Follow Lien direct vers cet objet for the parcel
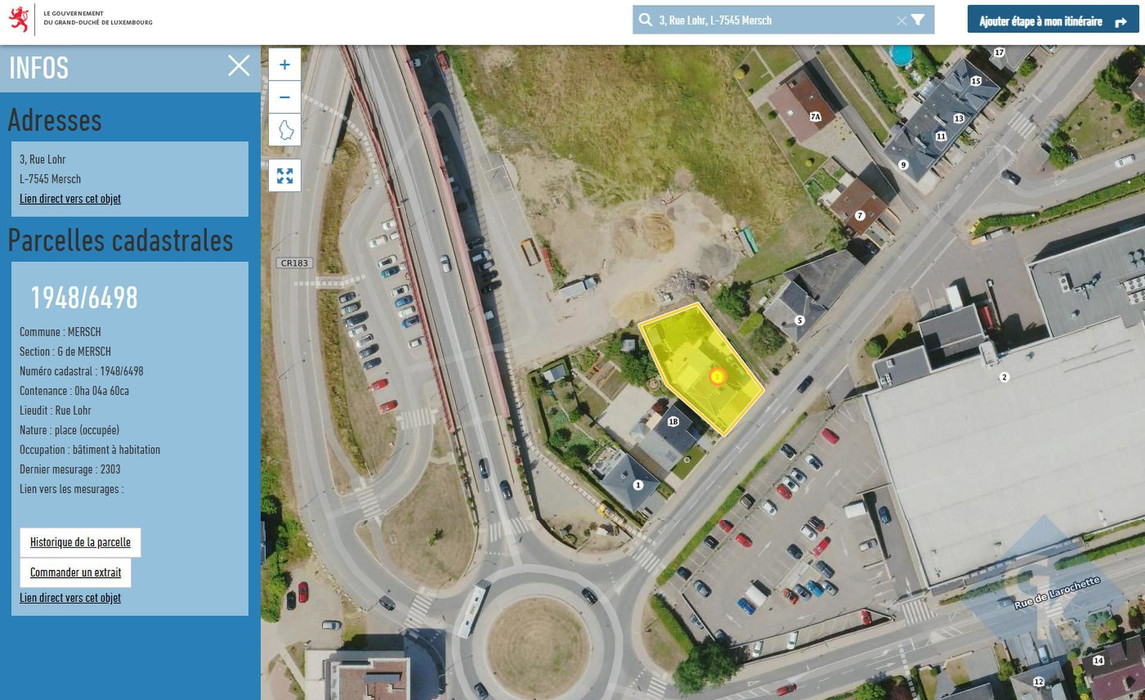 point(69,597)
